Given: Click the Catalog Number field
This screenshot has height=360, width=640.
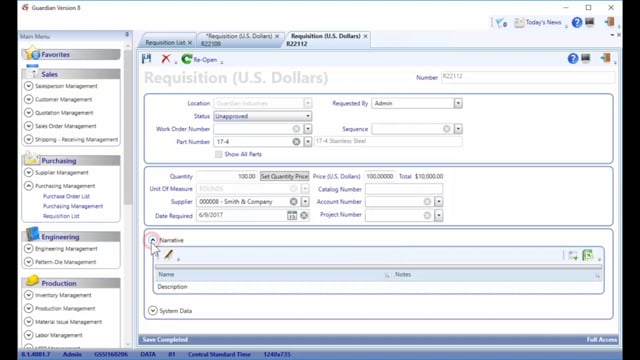Looking at the screenshot, I should click(x=404, y=189).
